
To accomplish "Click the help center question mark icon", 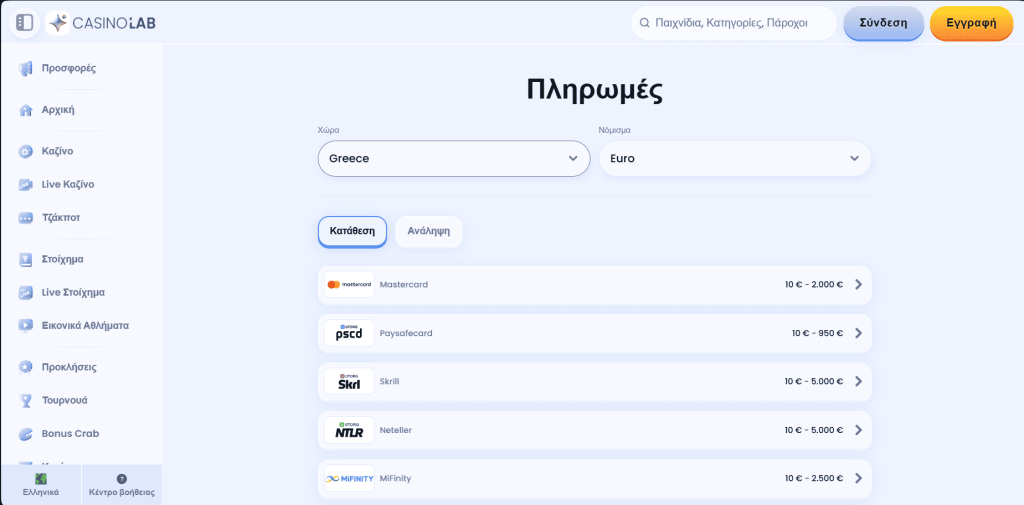I will click(121, 479).
